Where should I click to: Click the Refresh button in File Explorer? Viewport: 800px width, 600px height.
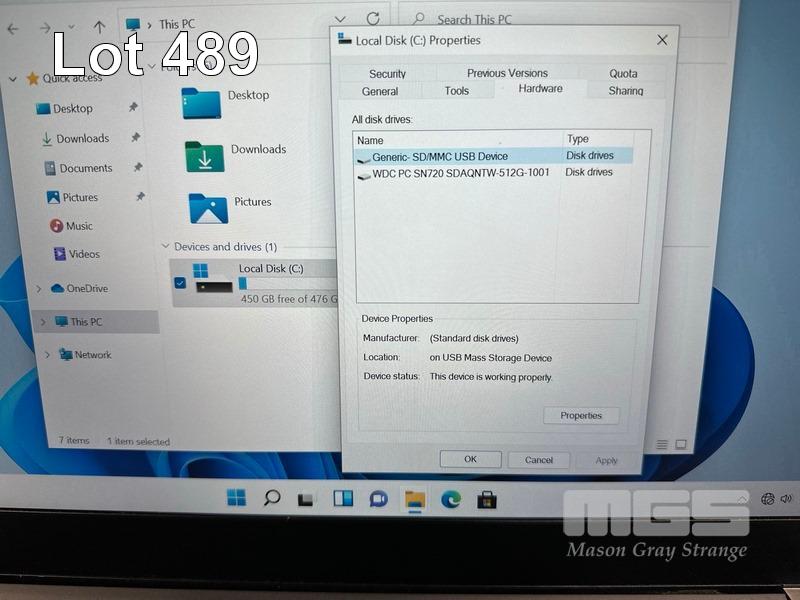[373, 19]
